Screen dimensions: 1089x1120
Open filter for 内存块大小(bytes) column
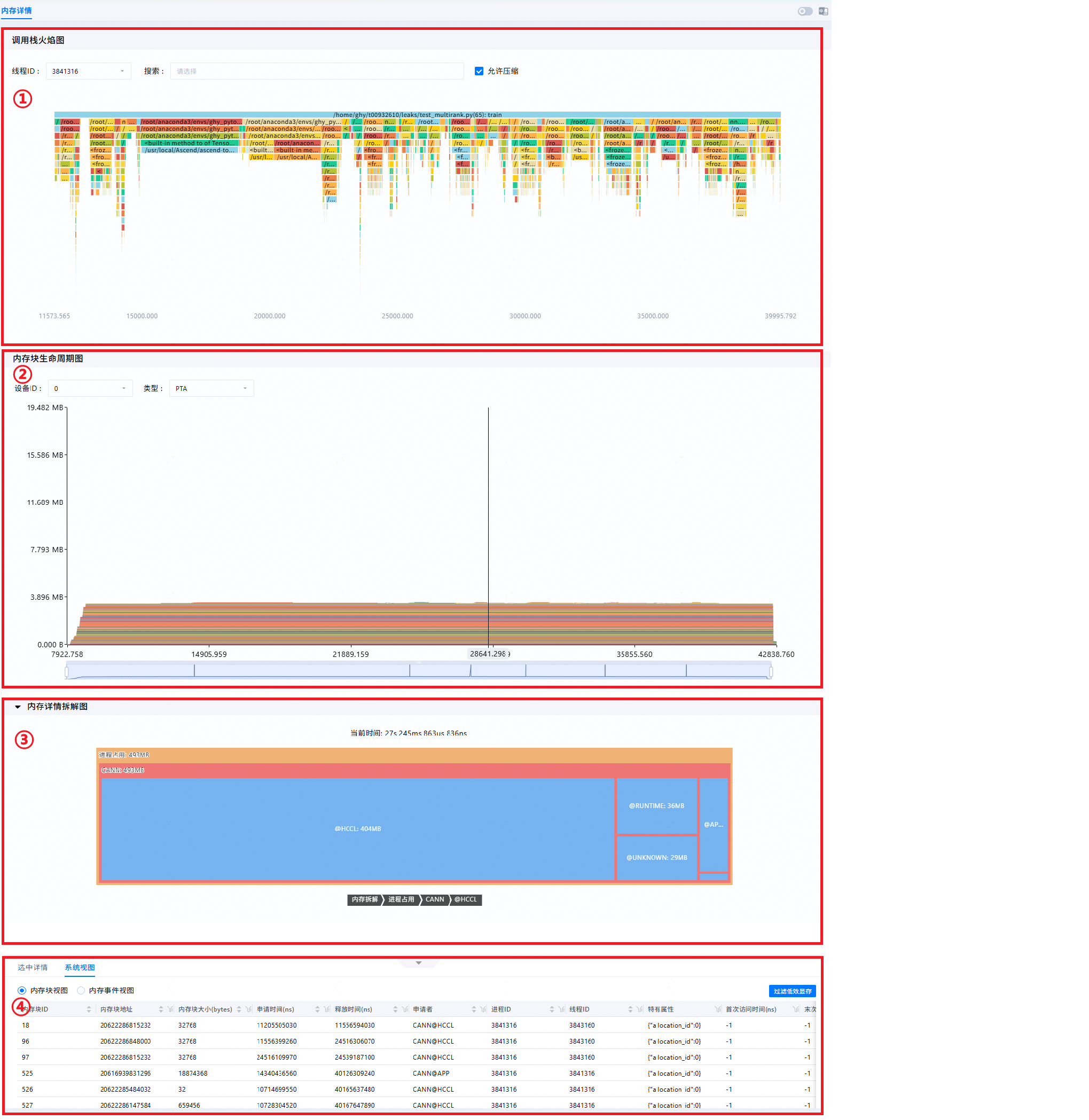(249, 1009)
